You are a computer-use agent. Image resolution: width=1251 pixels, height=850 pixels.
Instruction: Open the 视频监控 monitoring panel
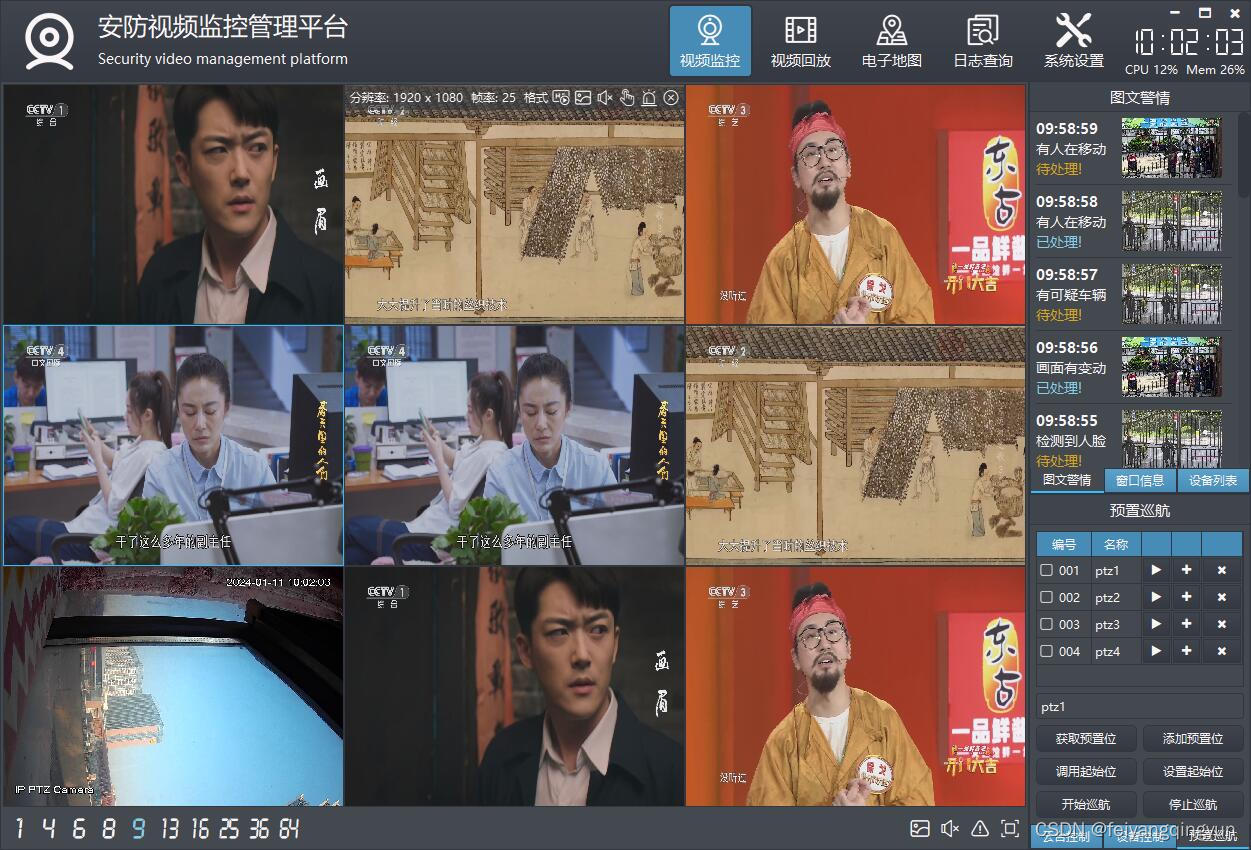[709, 40]
